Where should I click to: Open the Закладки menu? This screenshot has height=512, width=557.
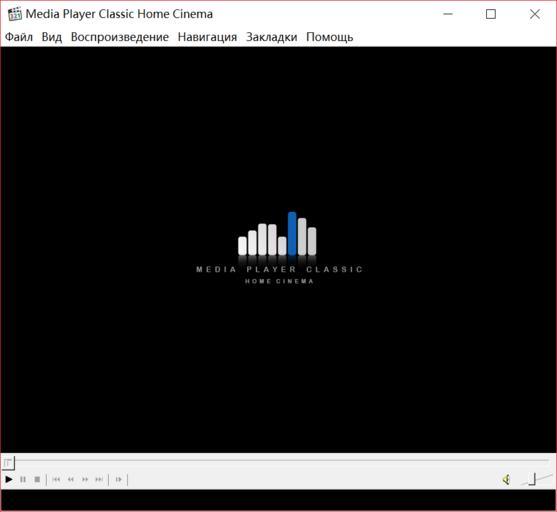pyautogui.click(x=272, y=37)
